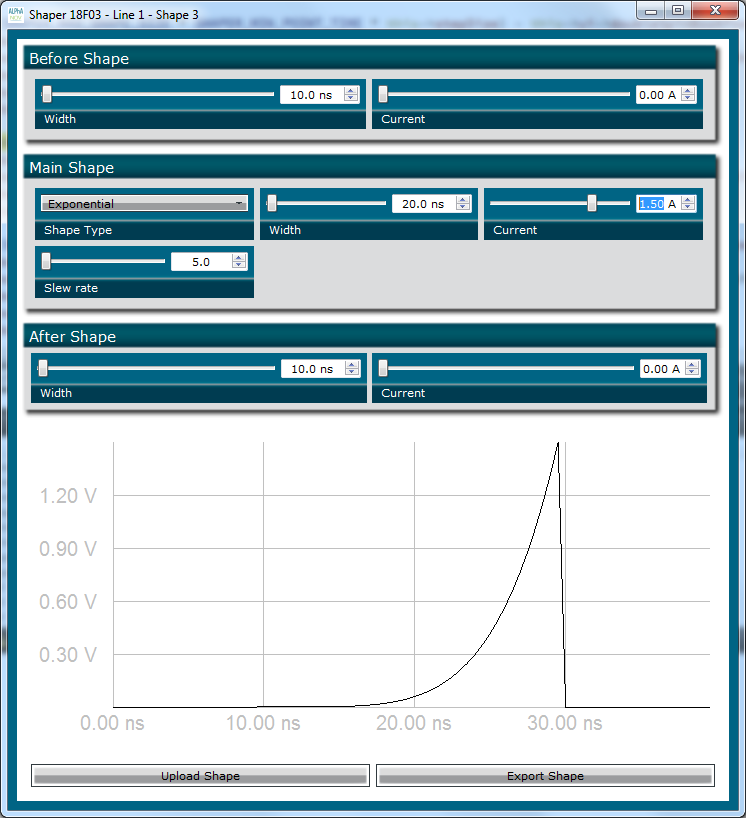Click the Slew rate 5.0 value field

(200, 262)
